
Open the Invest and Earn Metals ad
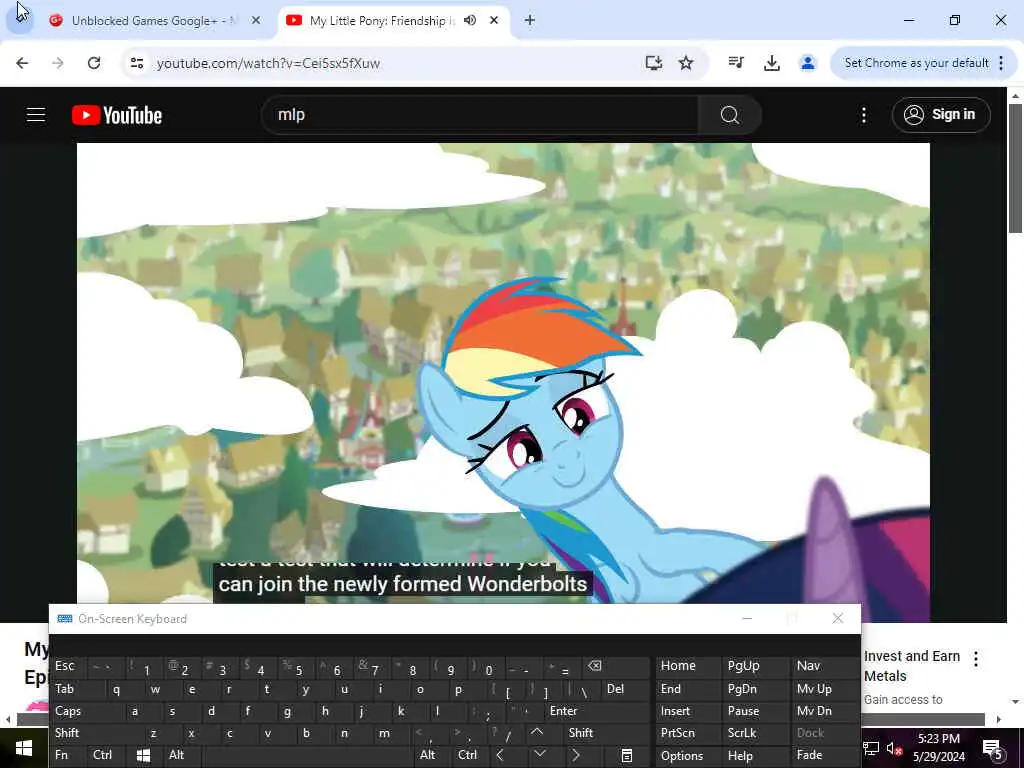point(912,665)
